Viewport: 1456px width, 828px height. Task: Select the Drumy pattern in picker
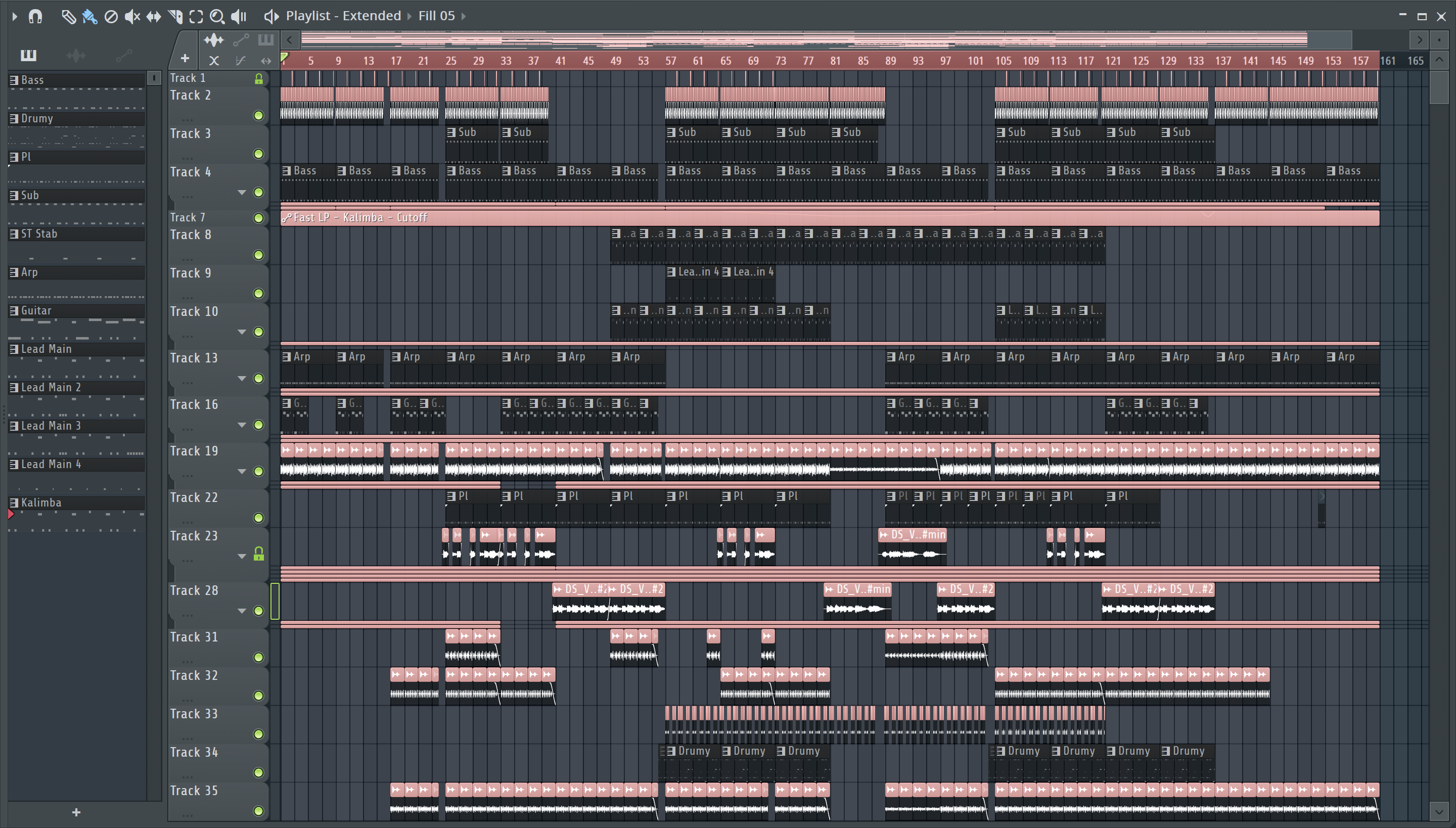(77, 119)
